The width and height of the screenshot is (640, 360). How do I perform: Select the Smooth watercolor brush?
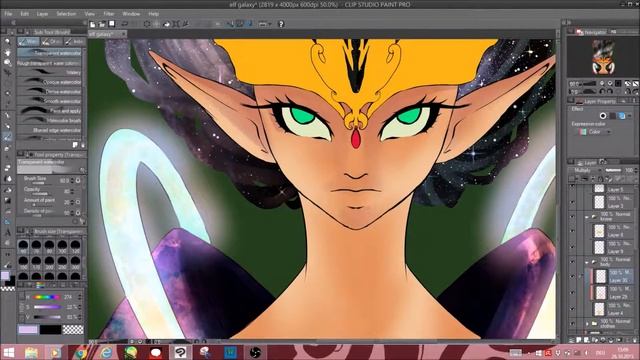click(49, 101)
